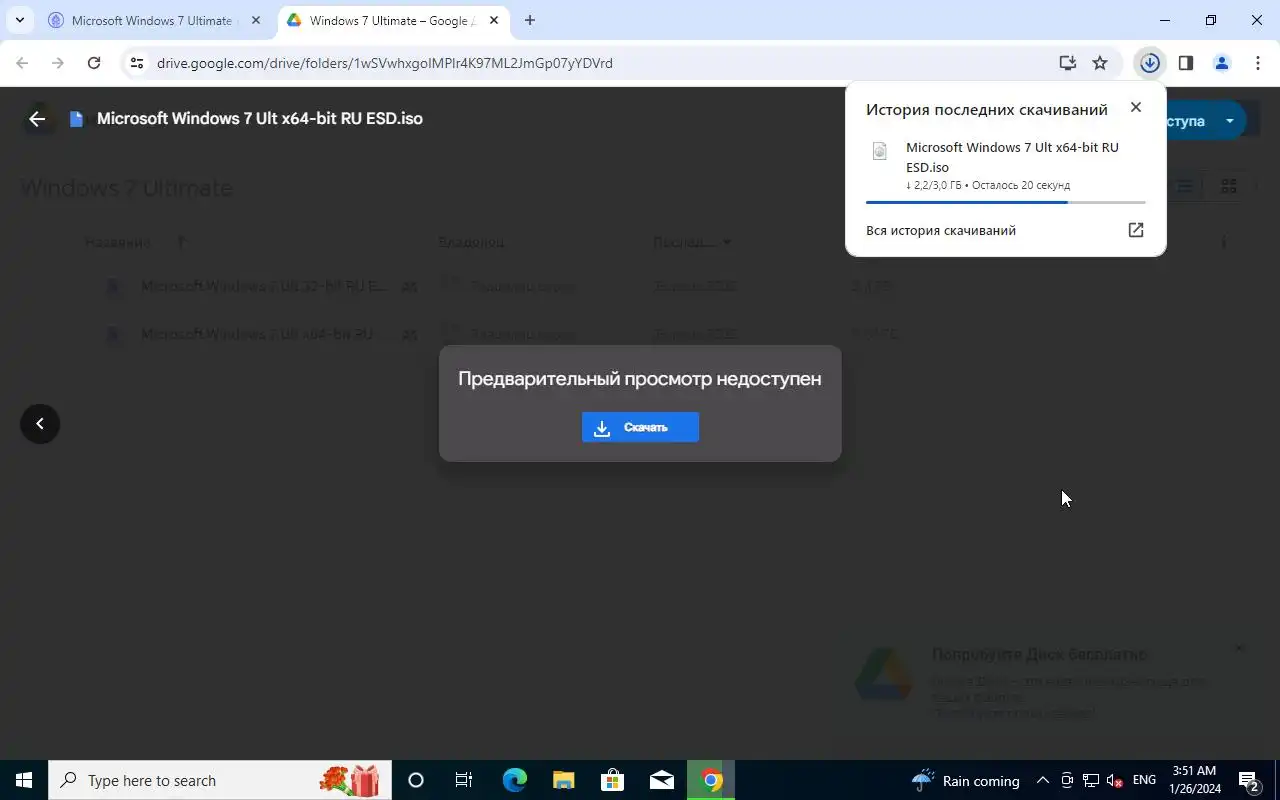
Task: Go back with the preview header arrow
Action: click(37, 119)
